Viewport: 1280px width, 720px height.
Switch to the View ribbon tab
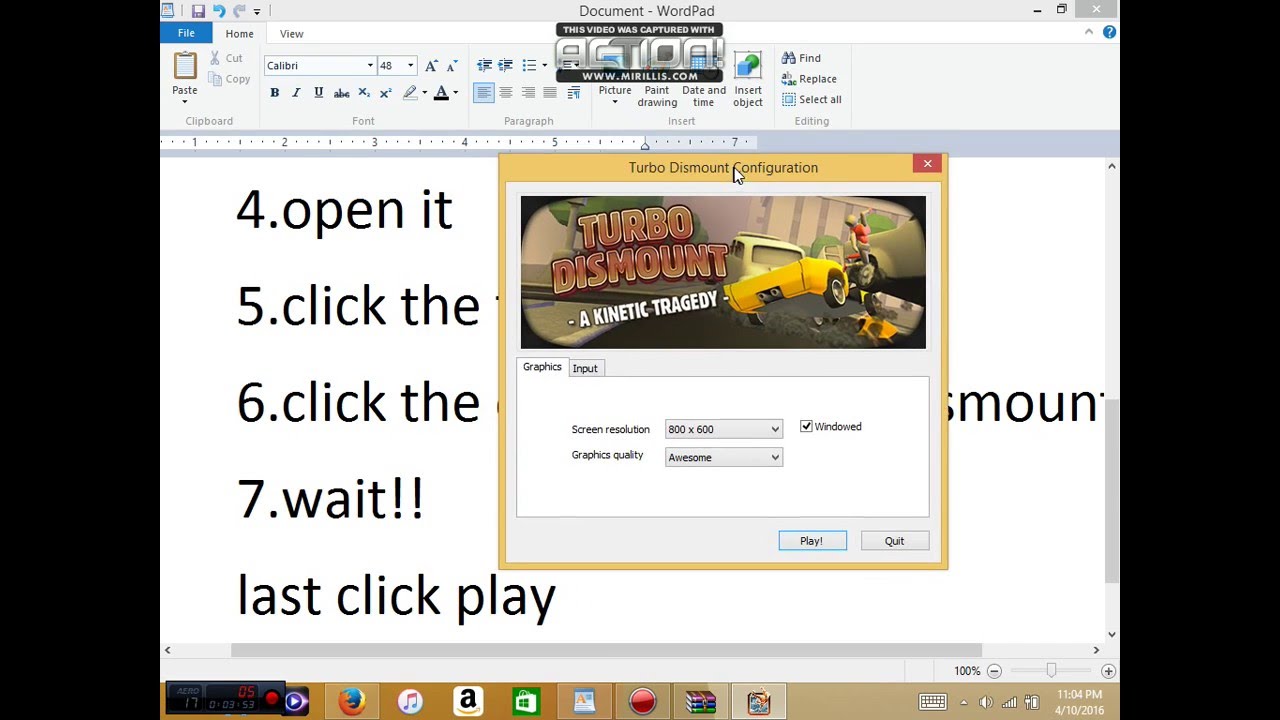[291, 33]
